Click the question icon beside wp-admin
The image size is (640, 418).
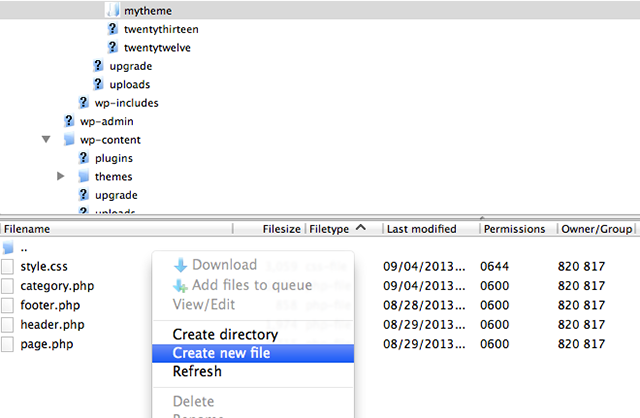[x=69, y=120]
